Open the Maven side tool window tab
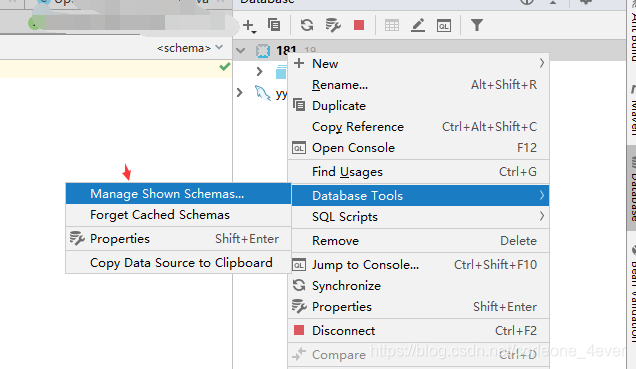Screen dimensions: 636x369 pyautogui.click(x=632, y=110)
